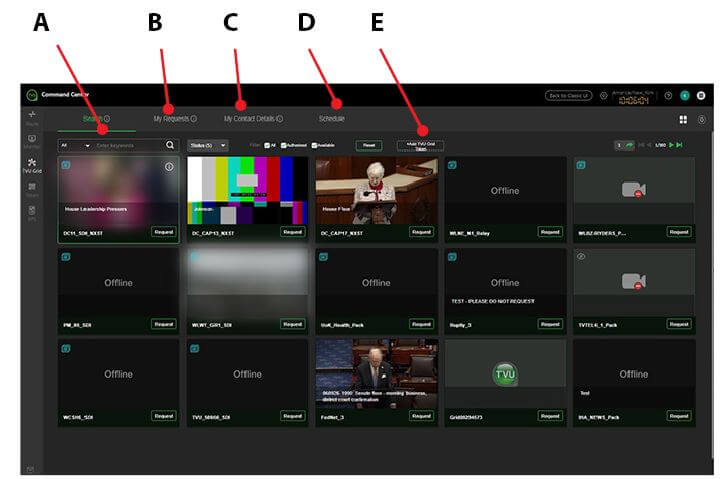This screenshot has width=721, height=479.
Task: Request the DC11_SDI_NXST source
Action: 164,232
